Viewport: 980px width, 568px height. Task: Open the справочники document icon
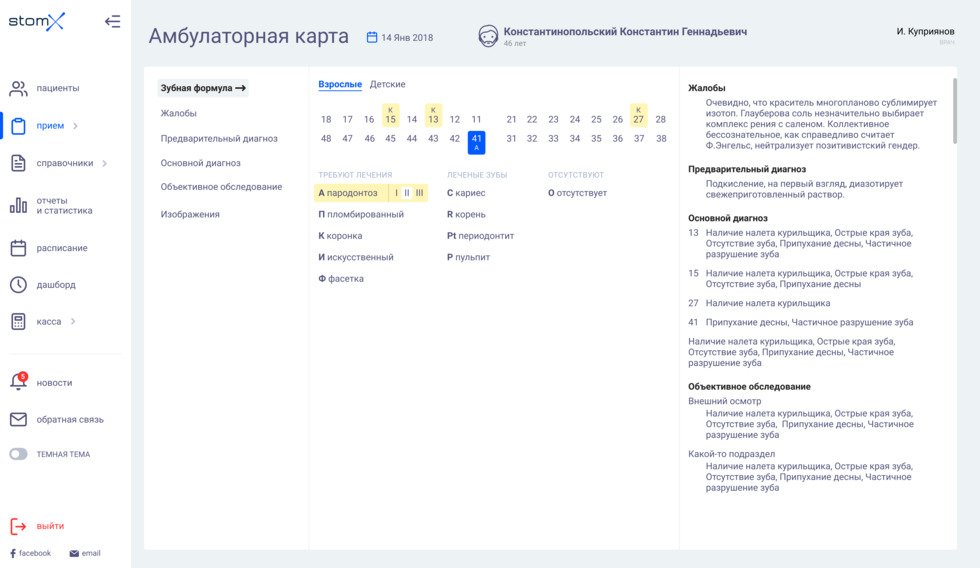18,163
